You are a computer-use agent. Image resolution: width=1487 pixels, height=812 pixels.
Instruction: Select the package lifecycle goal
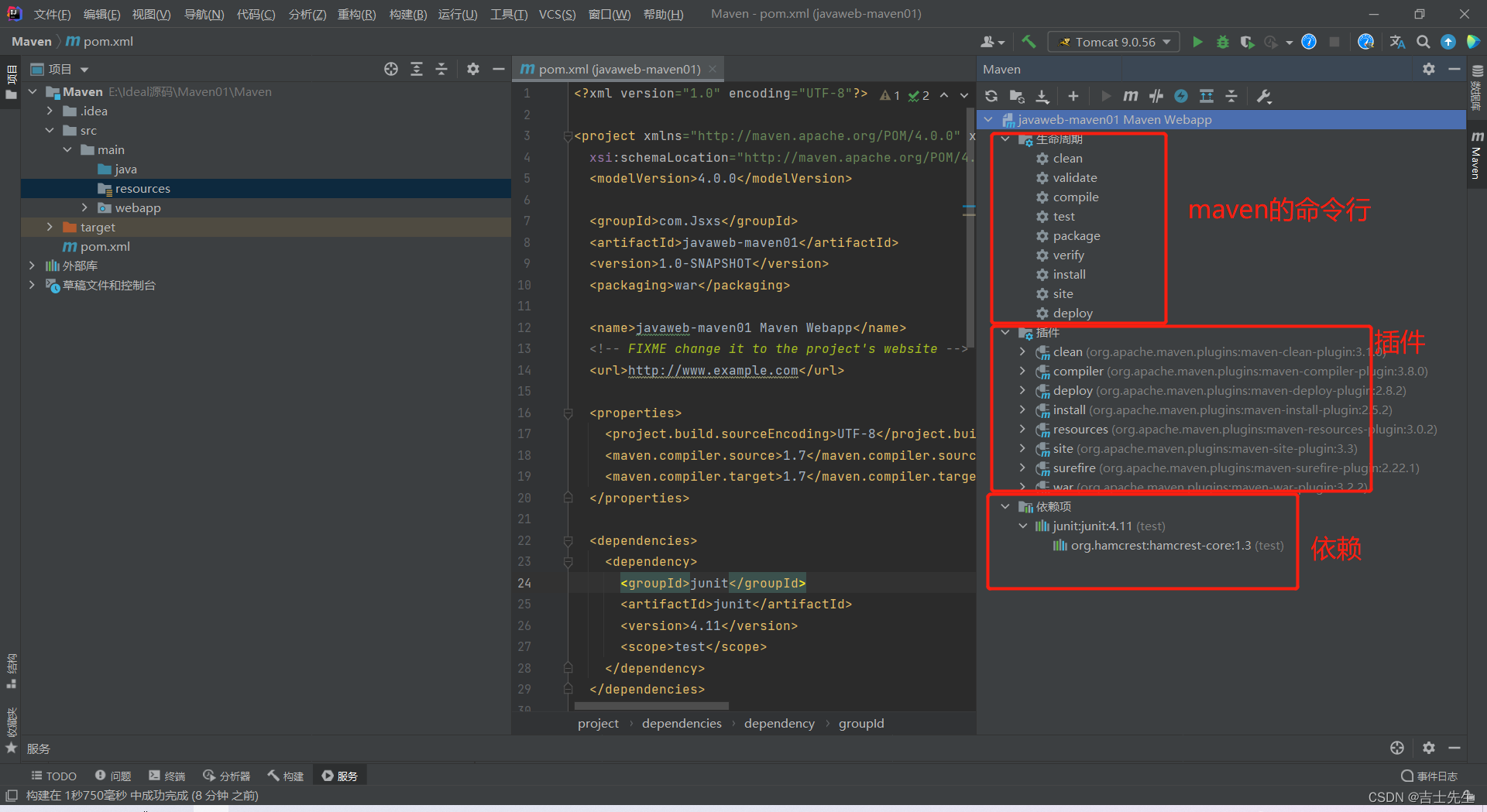1077,235
